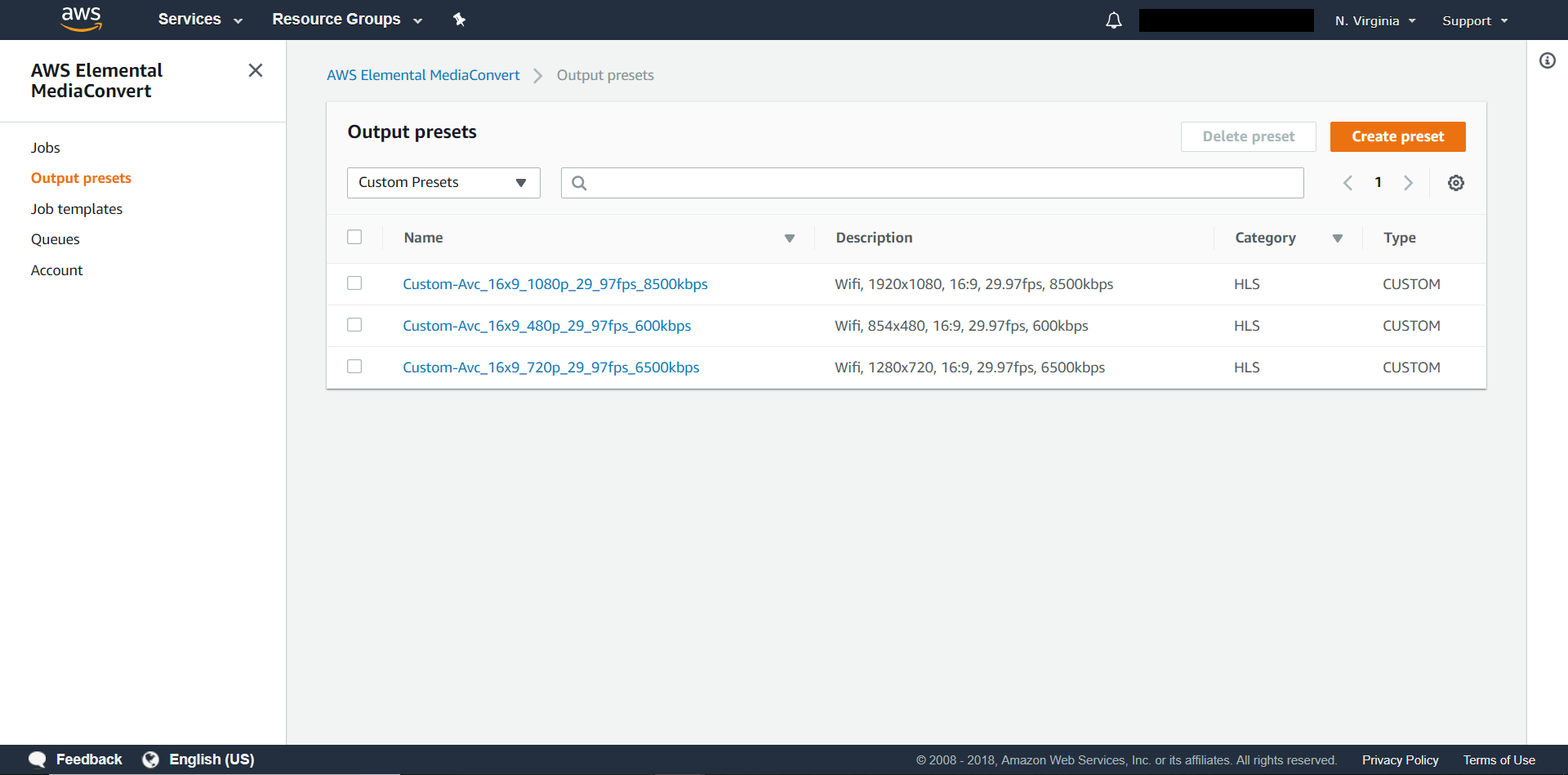1568x775 pixels.
Task: Click description 'Wifi, 1920x1080, 16:9, 29.97fps, 8500kbps'
Action: click(974, 284)
